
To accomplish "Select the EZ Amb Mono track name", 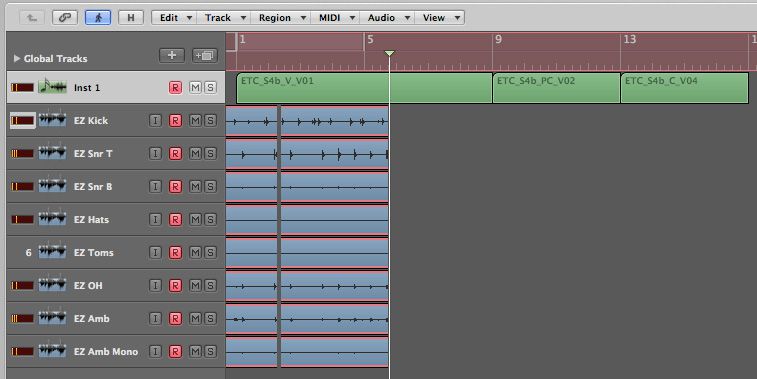I will (106, 351).
